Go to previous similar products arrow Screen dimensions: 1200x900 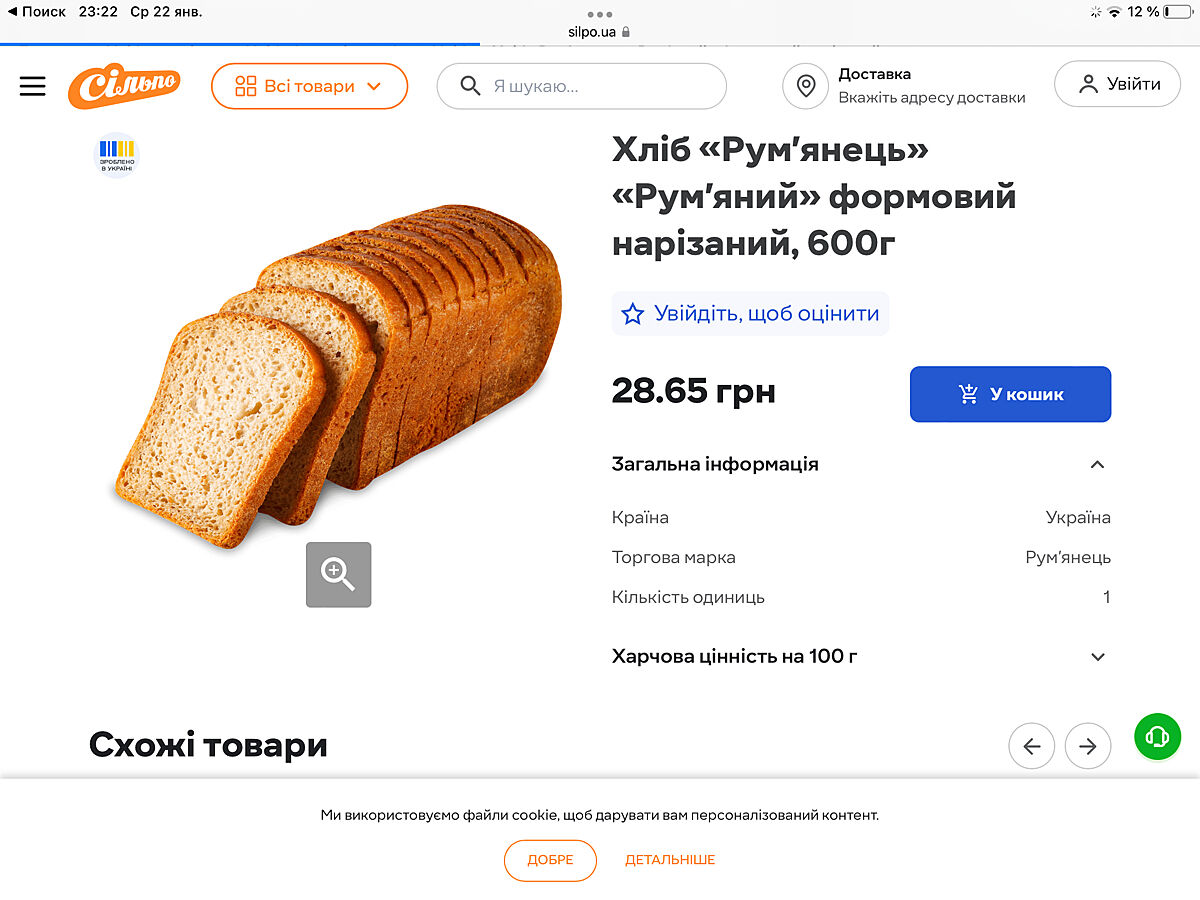1031,746
